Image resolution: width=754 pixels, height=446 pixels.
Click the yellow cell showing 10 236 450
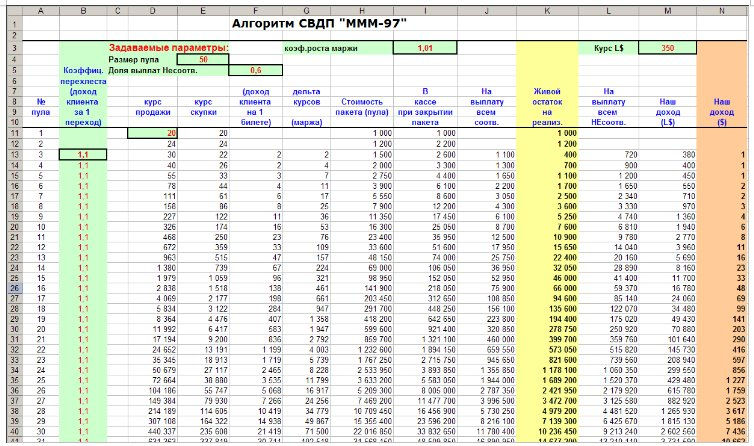point(547,432)
